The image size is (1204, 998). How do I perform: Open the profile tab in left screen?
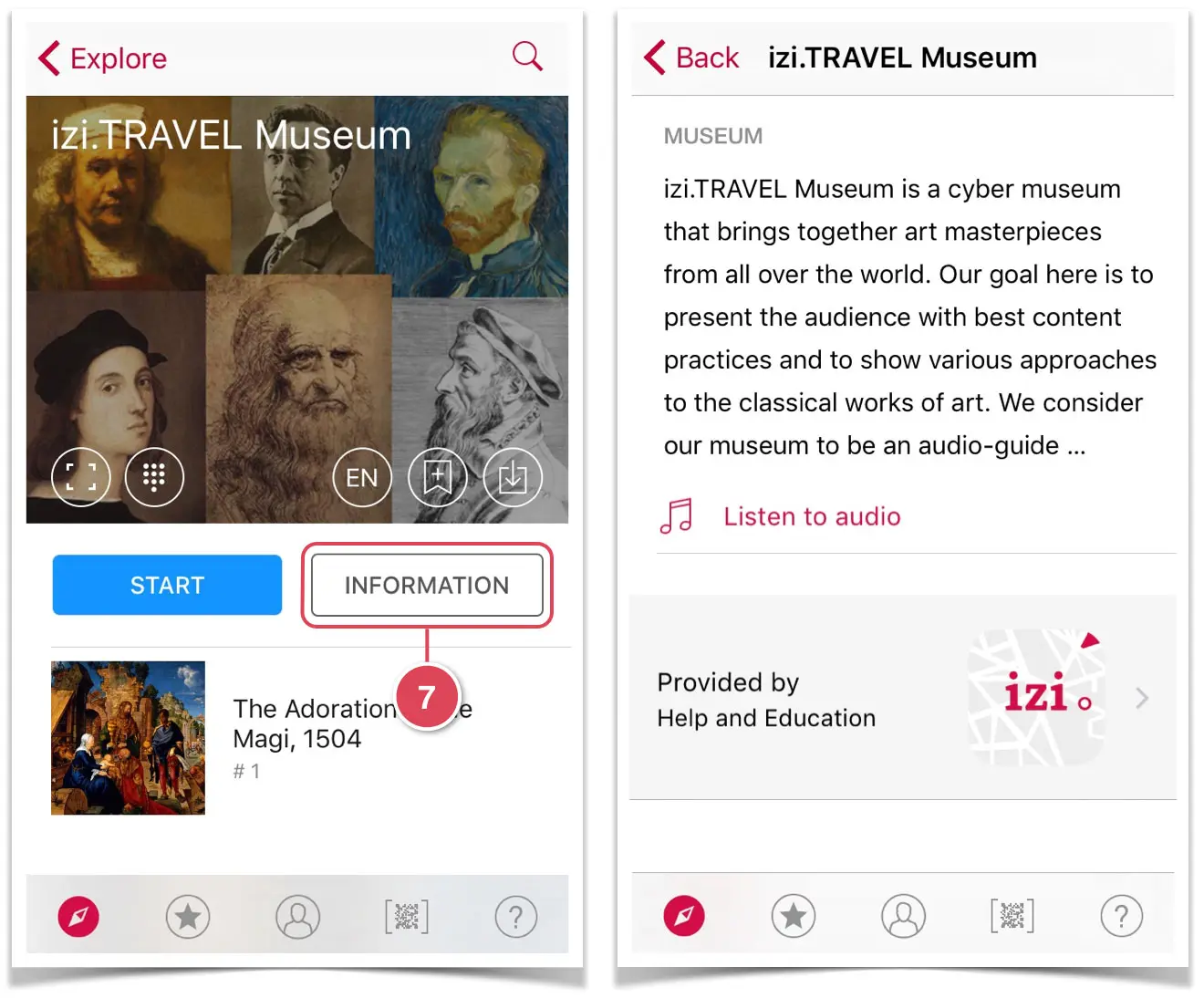pos(298,917)
